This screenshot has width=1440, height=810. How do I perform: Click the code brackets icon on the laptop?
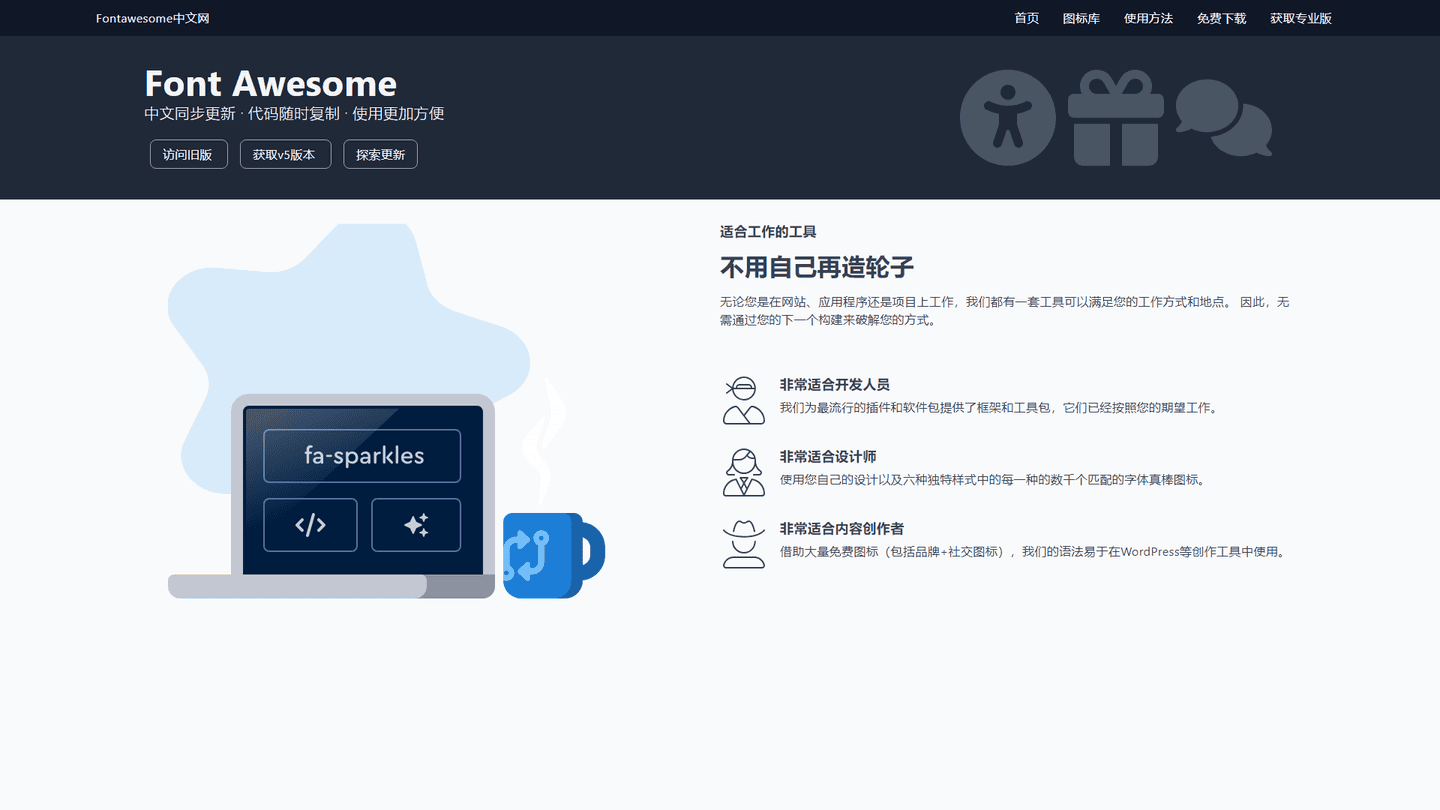(x=310, y=525)
